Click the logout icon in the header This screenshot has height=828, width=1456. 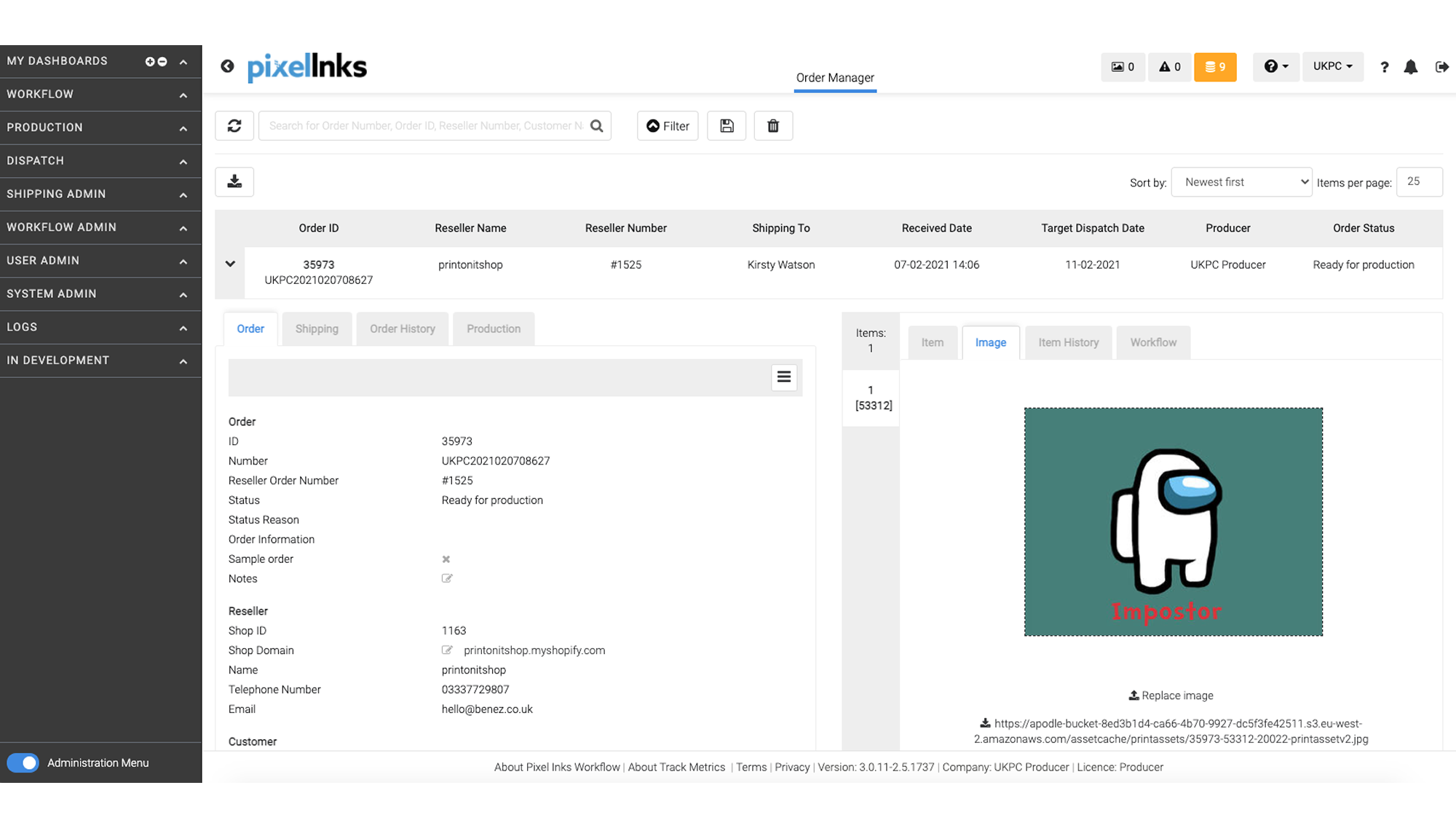pos(1441,67)
